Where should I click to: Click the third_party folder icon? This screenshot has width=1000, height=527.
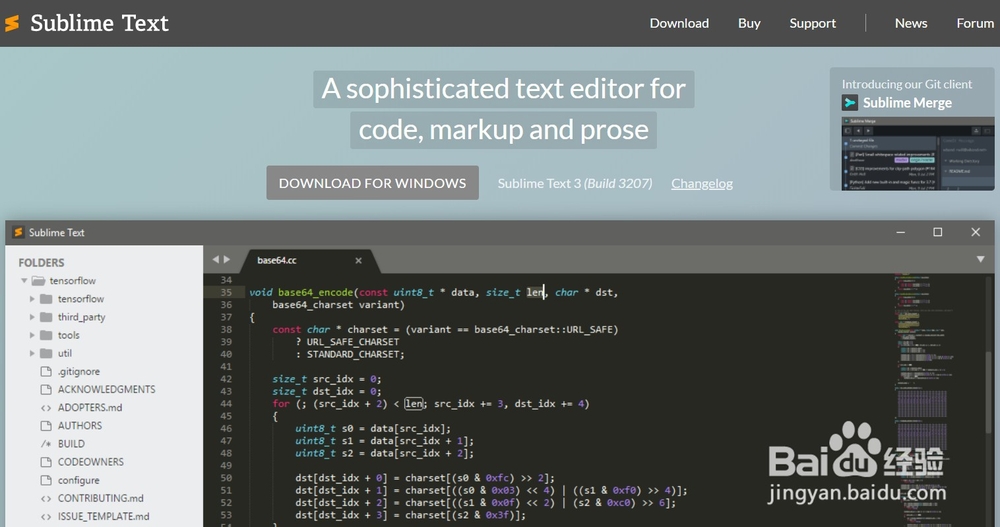(46, 317)
